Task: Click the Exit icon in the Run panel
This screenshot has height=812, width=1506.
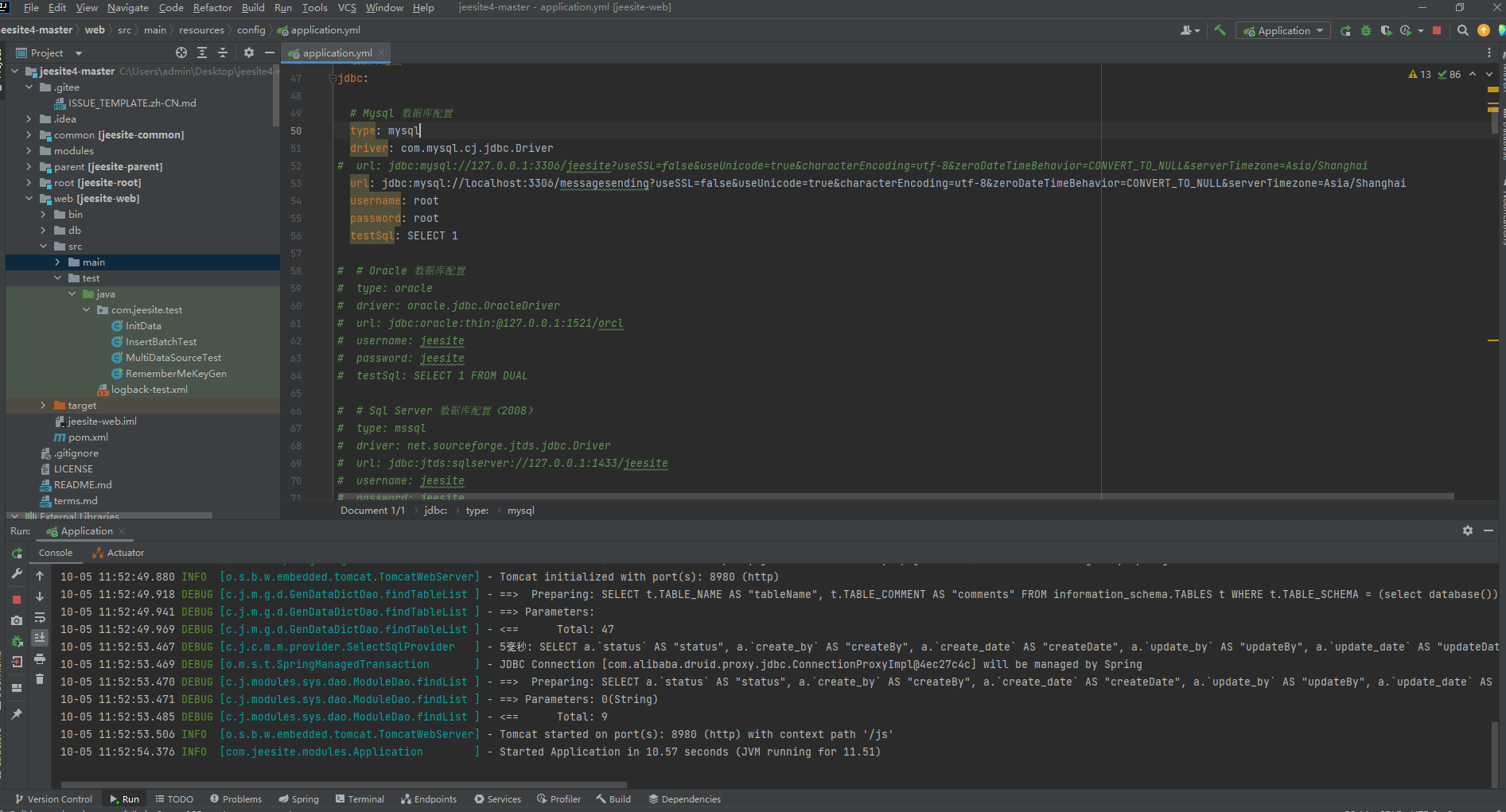Action: pyautogui.click(x=17, y=662)
